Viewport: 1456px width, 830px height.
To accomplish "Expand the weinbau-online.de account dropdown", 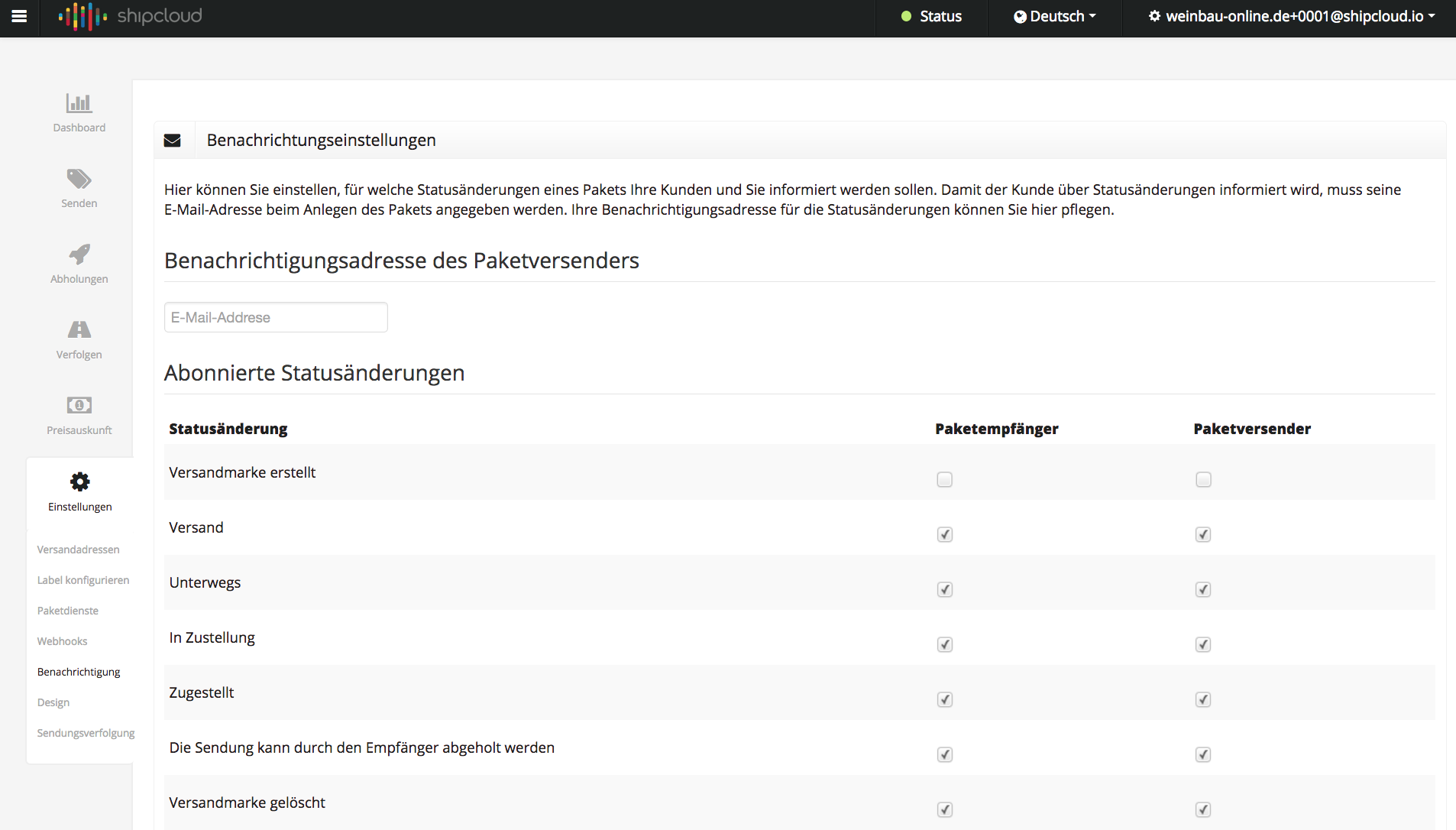I will point(1292,16).
